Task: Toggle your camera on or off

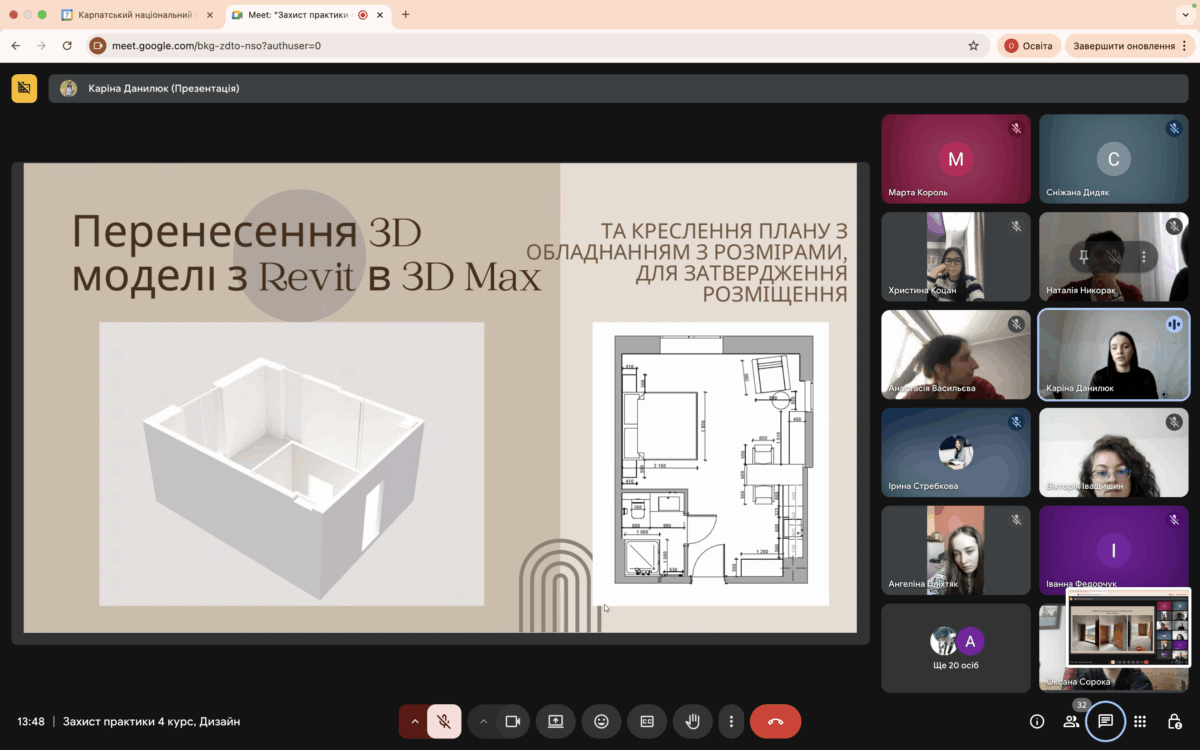Action: click(513, 721)
